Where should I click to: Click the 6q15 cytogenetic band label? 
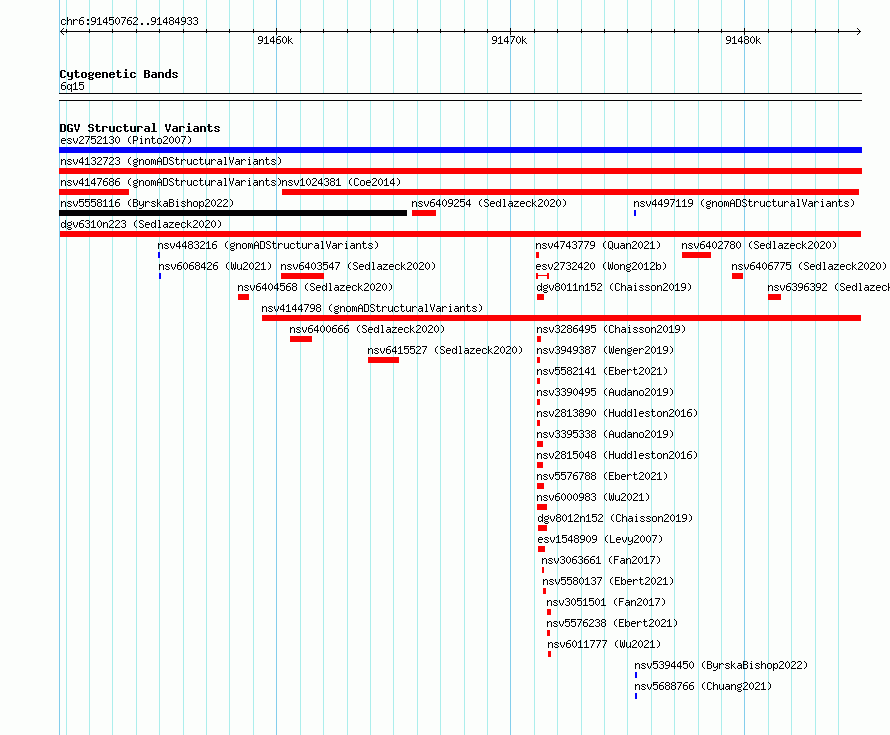[x=72, y=86]
